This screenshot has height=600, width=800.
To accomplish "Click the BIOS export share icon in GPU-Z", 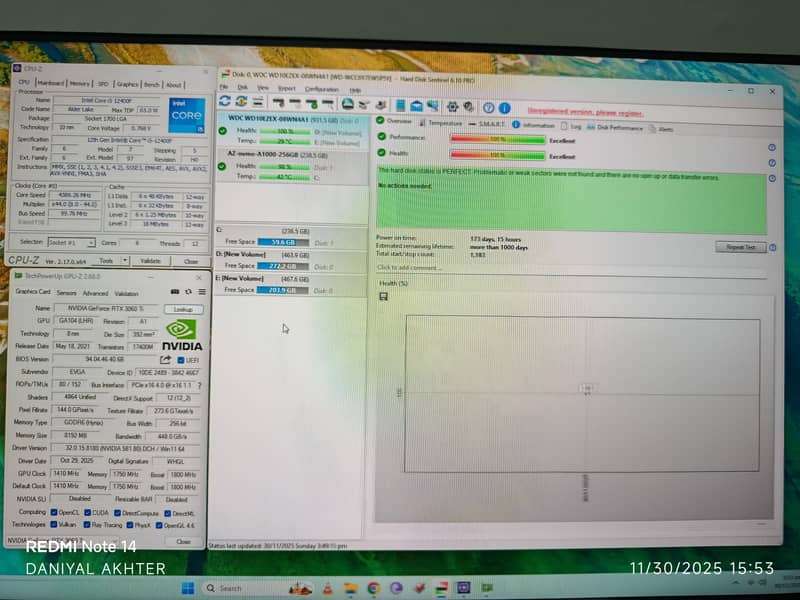I will click(166, 359).
